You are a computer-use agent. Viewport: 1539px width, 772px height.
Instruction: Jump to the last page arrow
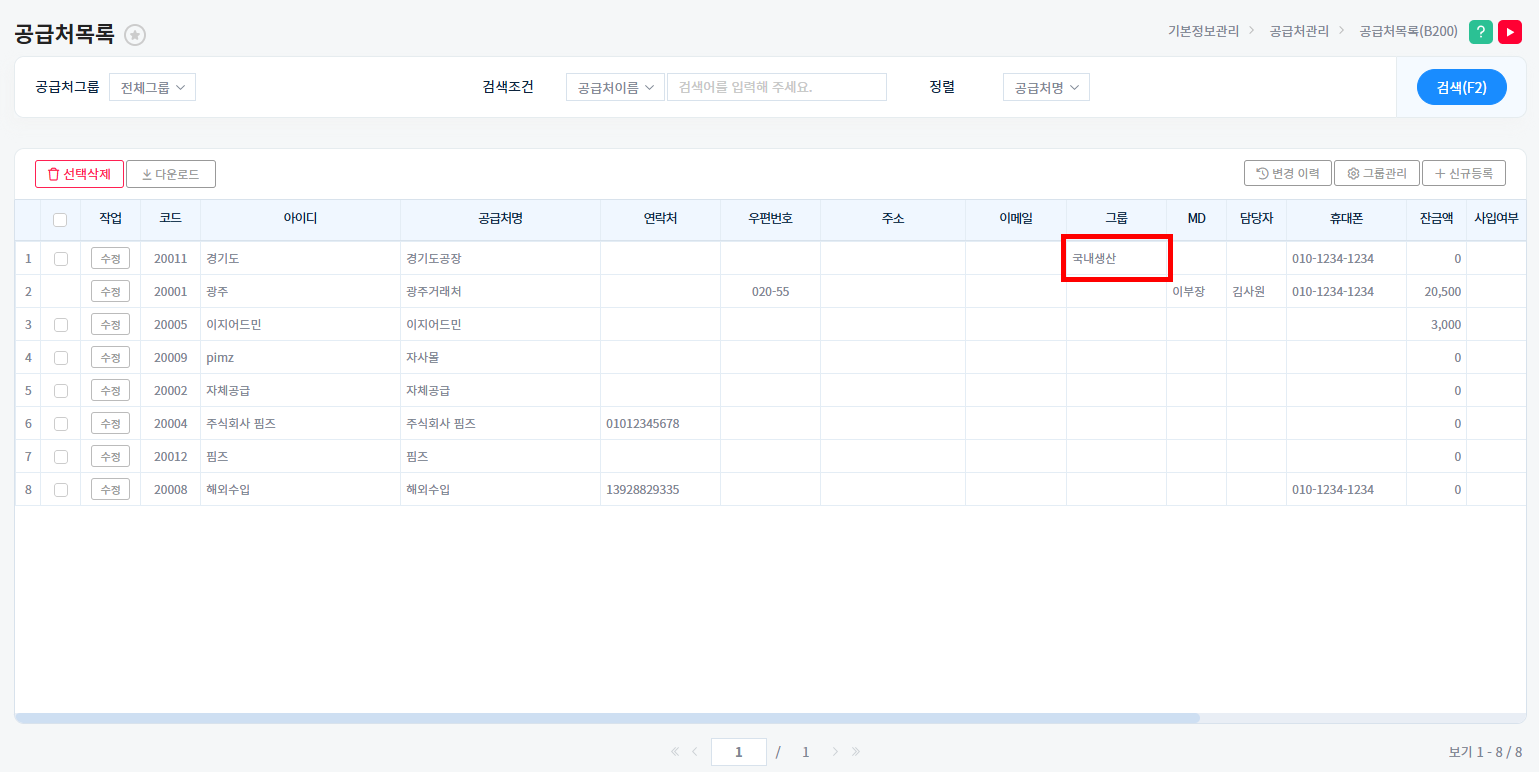[x=856, y=752]
